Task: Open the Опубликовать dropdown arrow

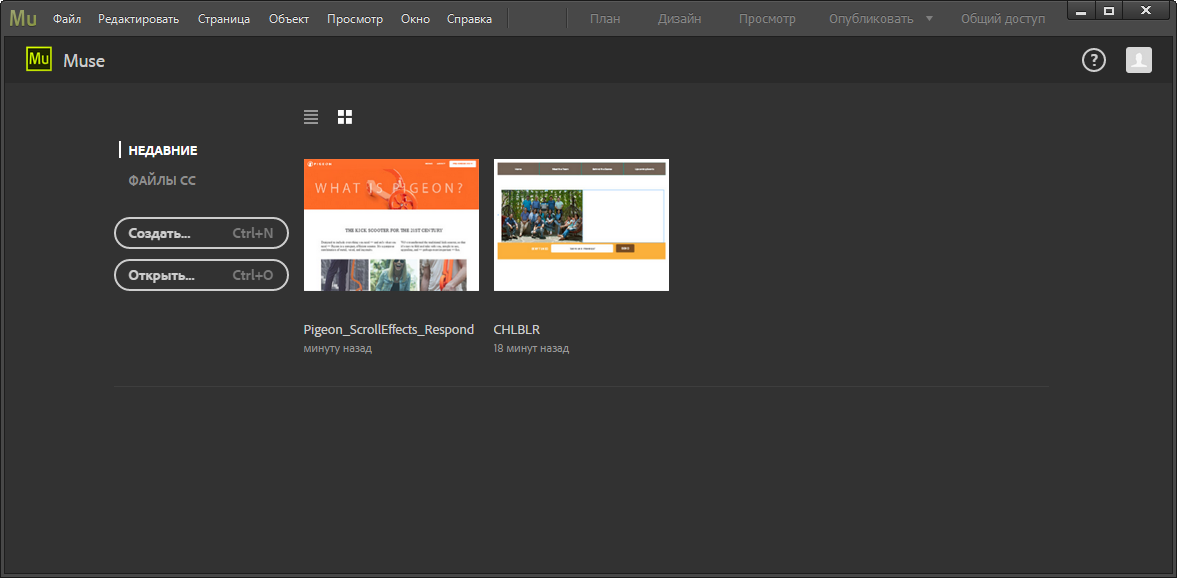Action: click(929, 17)
